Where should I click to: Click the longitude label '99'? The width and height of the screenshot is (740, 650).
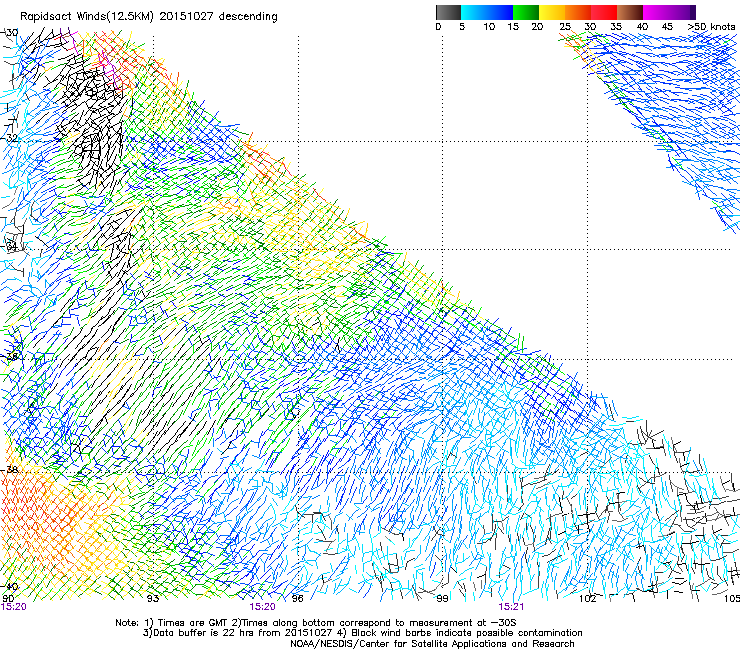coord(442,599)
